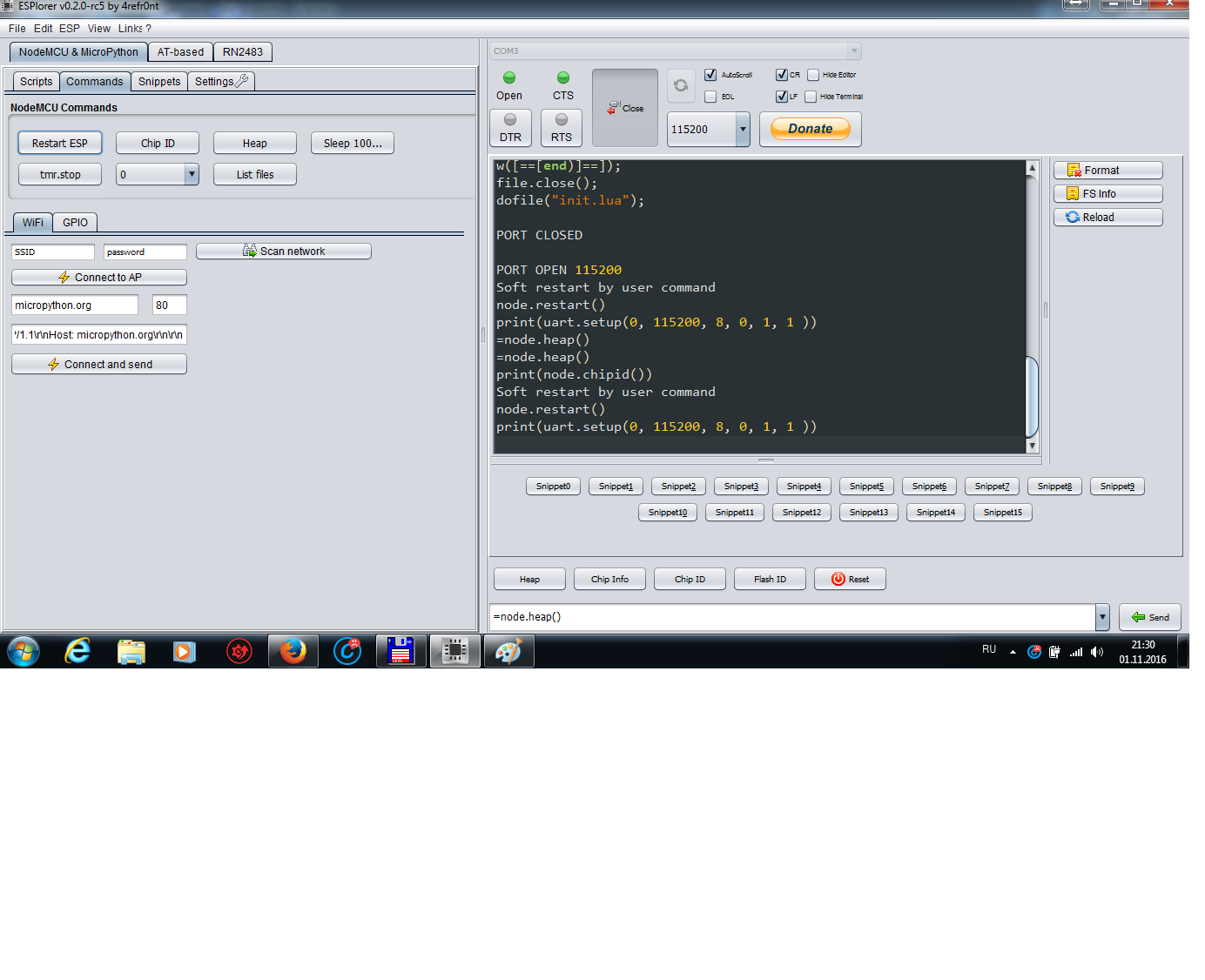
Task: Open the COM3 port dropdown
Action: click(854, 50)
